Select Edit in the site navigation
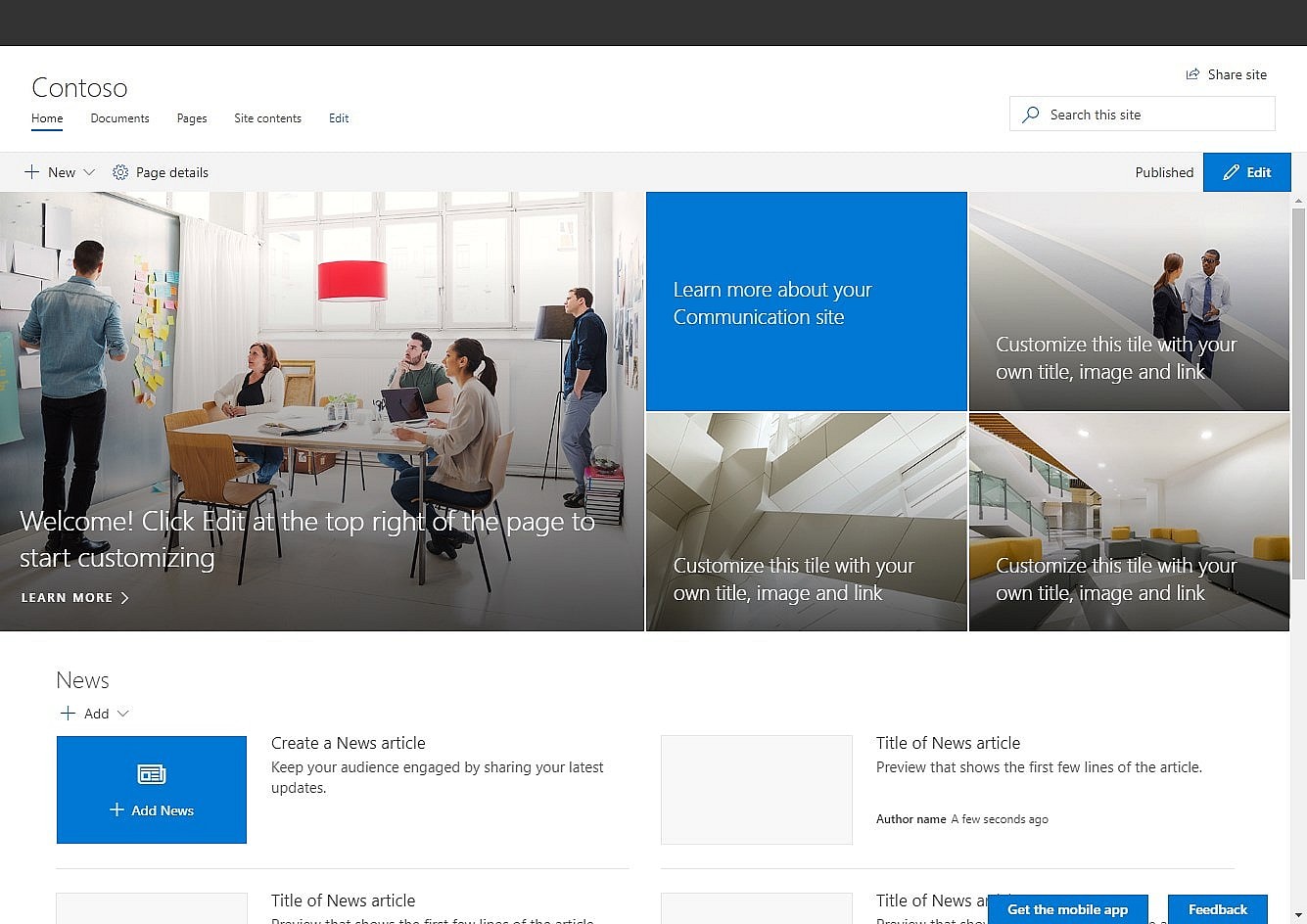Image resolution: width=1307 pixels, height=924 pixels. pos(339,118)
